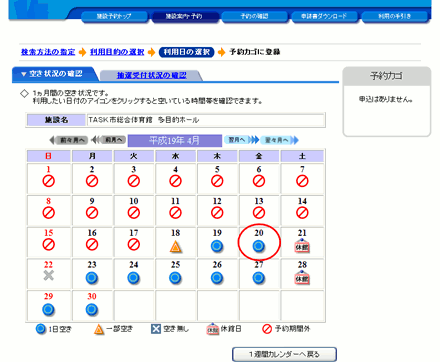
Task: Click 1週間カレンダーへ戻る button
Action: pos(284,354)
